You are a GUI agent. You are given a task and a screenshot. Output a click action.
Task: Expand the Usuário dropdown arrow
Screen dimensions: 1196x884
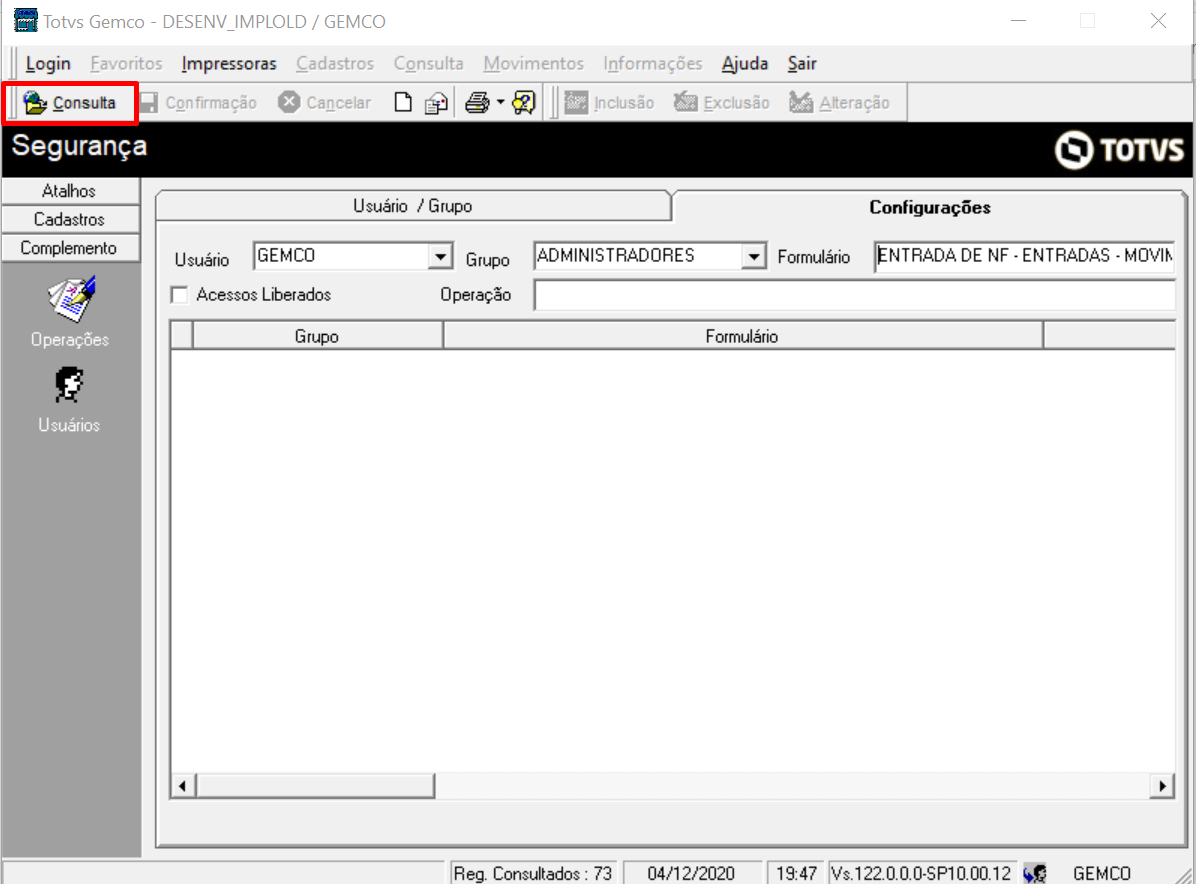440,256
